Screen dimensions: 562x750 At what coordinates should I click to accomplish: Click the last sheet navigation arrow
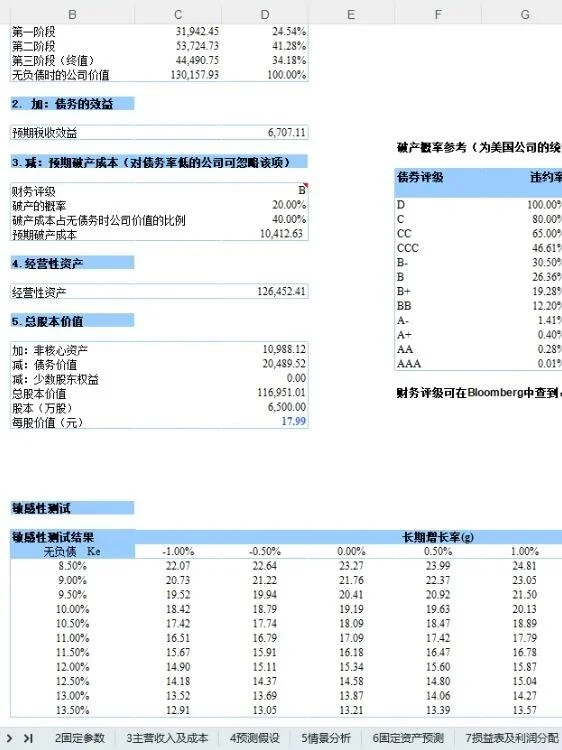pos(28,738)
